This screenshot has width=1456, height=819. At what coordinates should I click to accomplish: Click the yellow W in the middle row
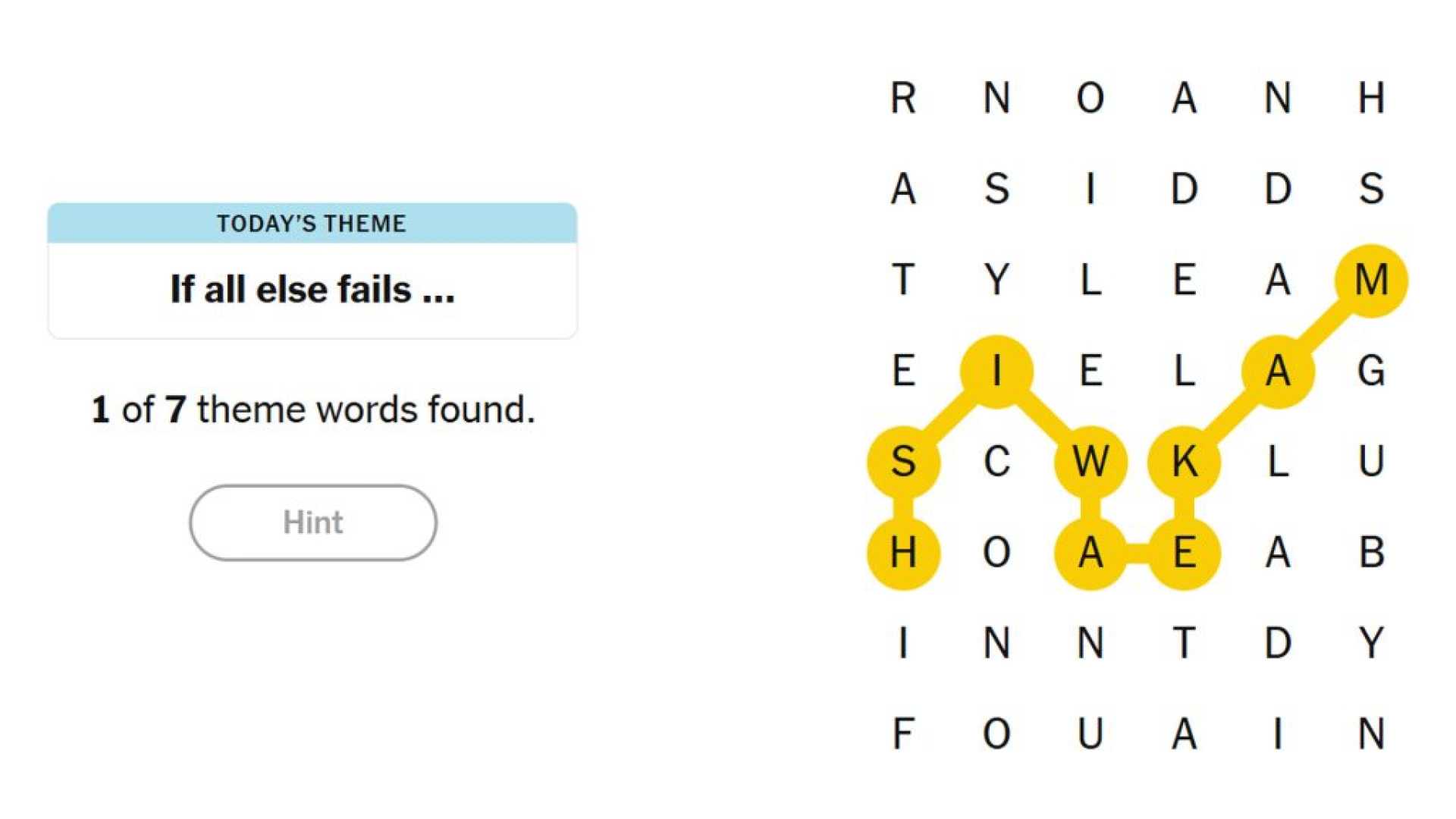(1092, 463)
